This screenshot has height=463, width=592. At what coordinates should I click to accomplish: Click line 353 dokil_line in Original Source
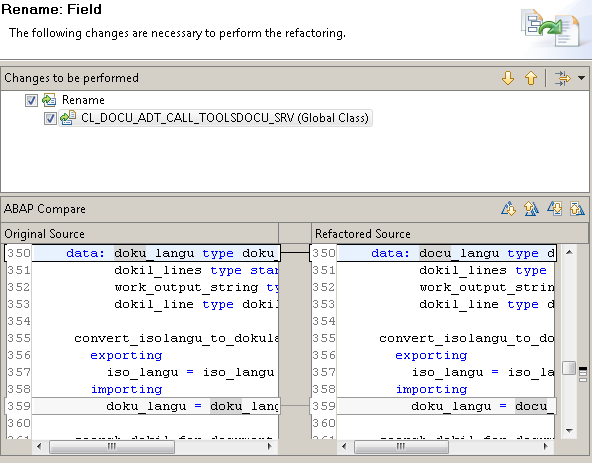(x=154, y=304)
